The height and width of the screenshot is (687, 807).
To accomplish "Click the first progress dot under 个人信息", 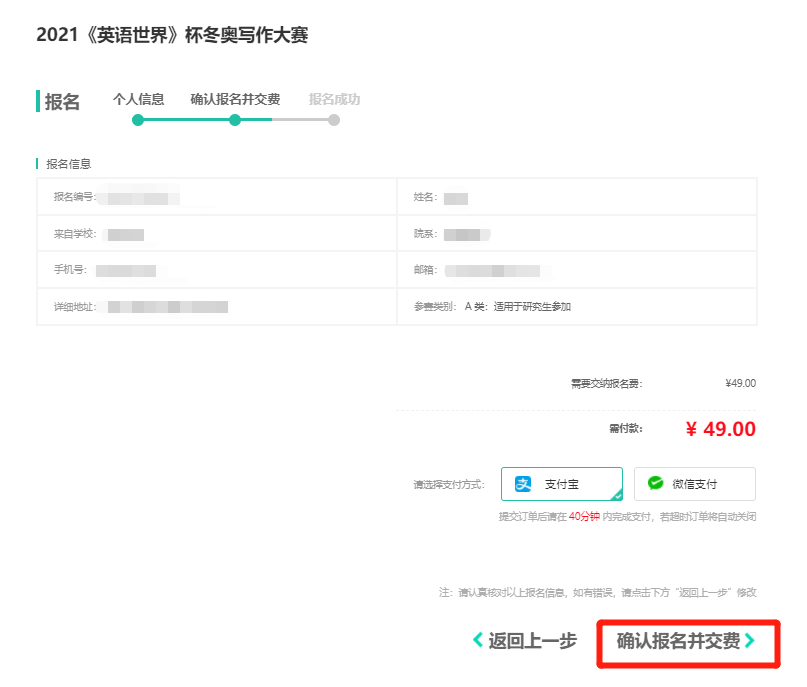I will (138, 120).
